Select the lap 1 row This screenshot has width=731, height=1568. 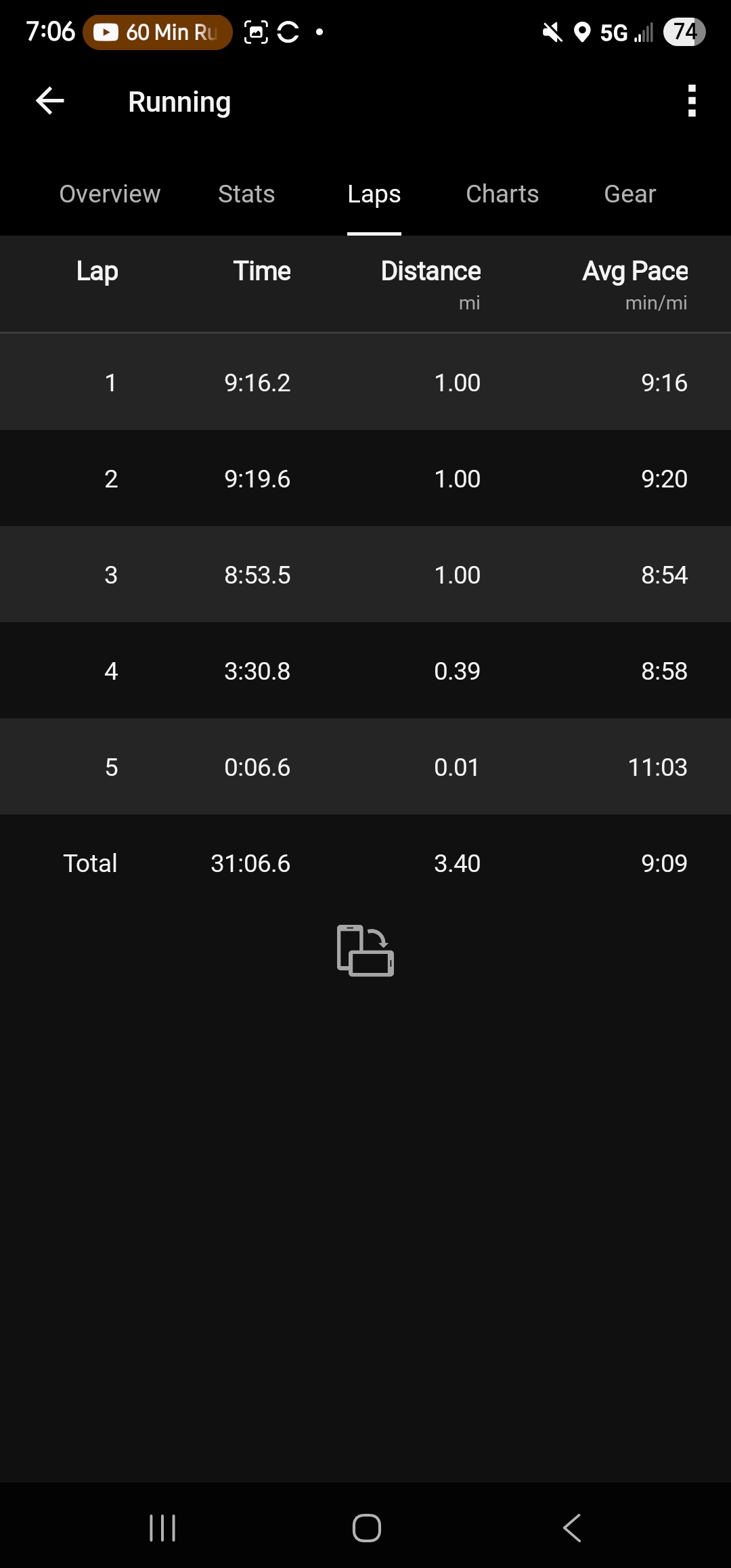pyautogui.click(x=365, y=383)
